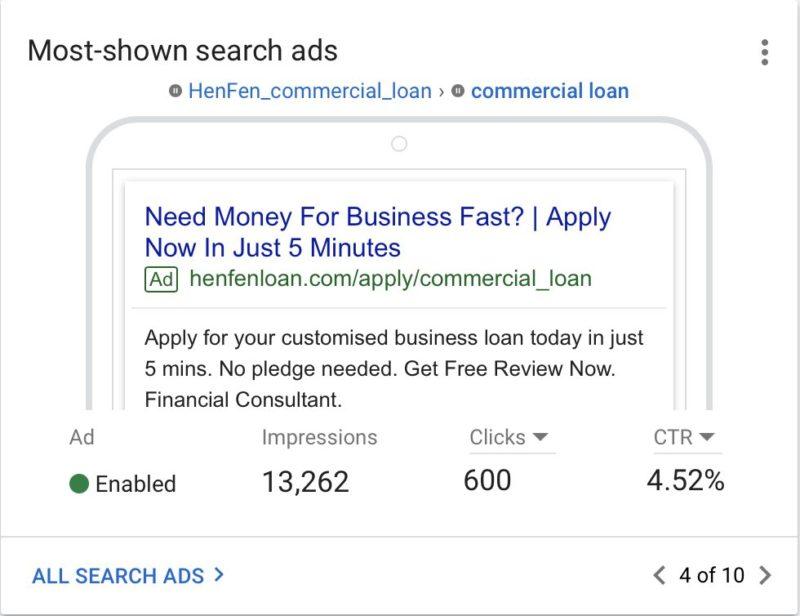
Task: Click the ad headline Need Money For Business Fast
Action: 378,232
